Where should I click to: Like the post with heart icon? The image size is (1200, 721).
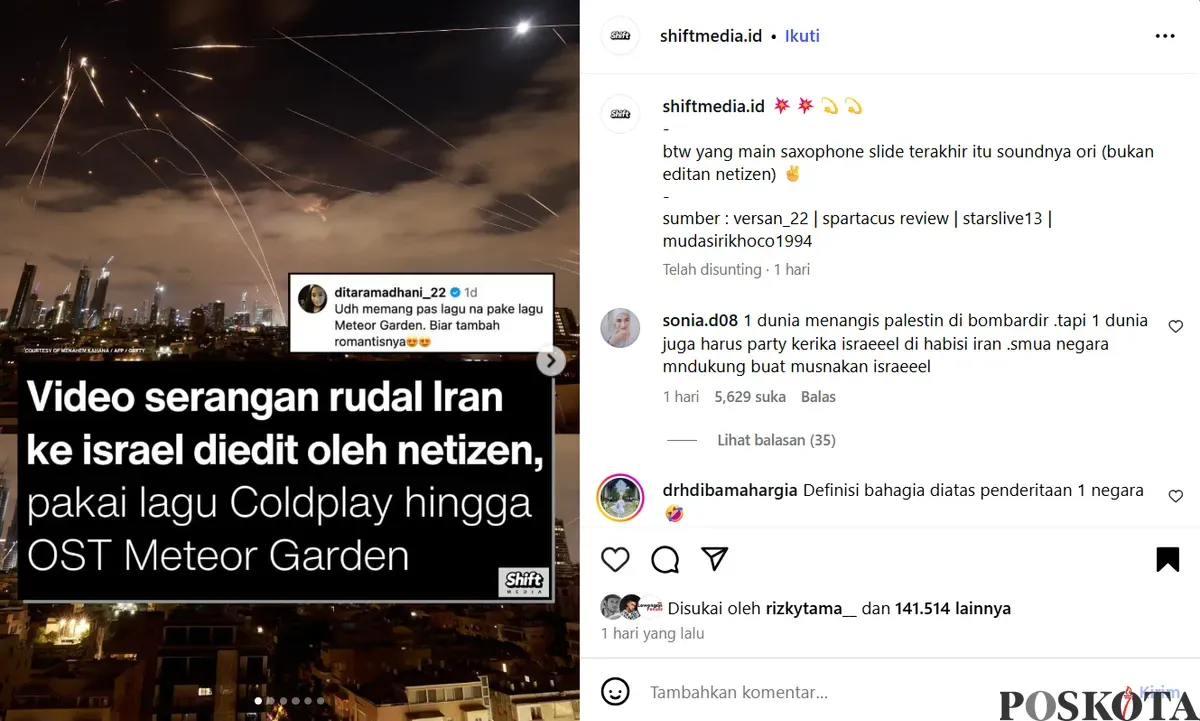click(x=615, y=559)
